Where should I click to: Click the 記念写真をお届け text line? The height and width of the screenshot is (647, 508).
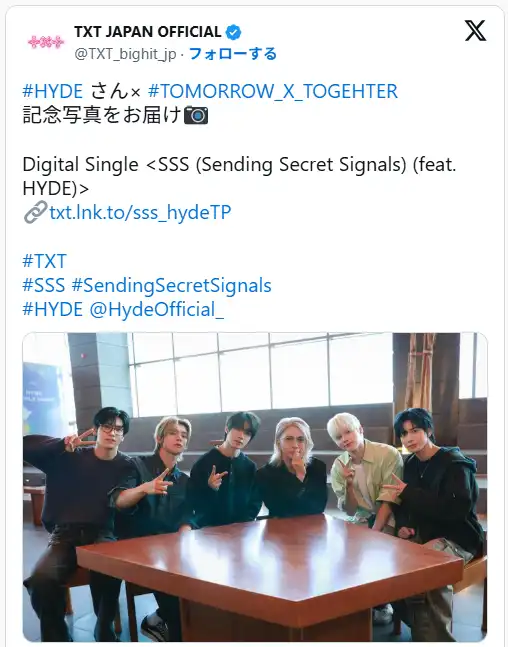tap(102, 116)
